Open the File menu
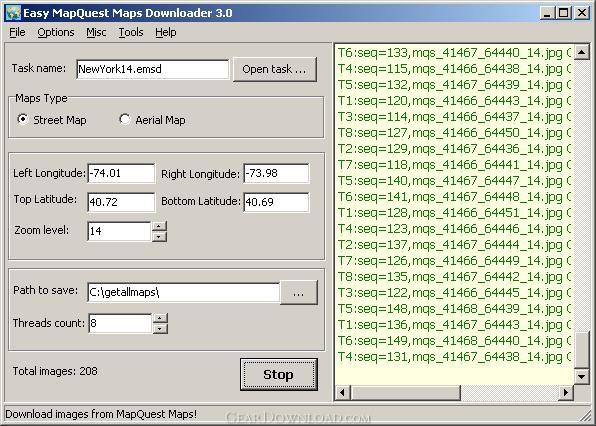 (x=17, y=32)
